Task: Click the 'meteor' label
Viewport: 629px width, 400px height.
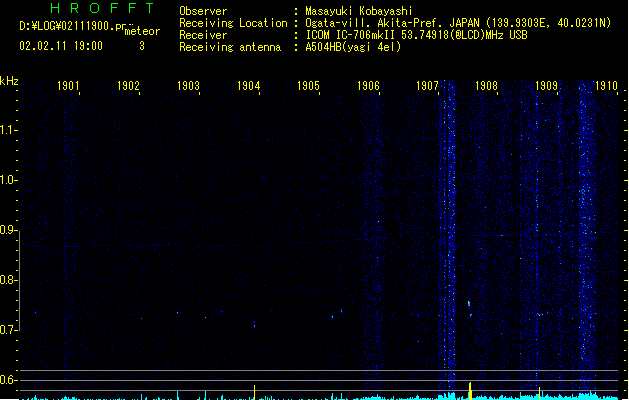Action: [142, 31]
